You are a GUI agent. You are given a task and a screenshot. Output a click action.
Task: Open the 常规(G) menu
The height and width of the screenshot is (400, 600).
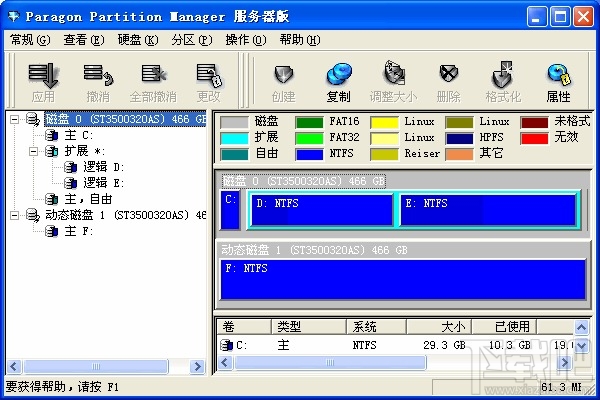pyautogui.click(x=30, y=39)
